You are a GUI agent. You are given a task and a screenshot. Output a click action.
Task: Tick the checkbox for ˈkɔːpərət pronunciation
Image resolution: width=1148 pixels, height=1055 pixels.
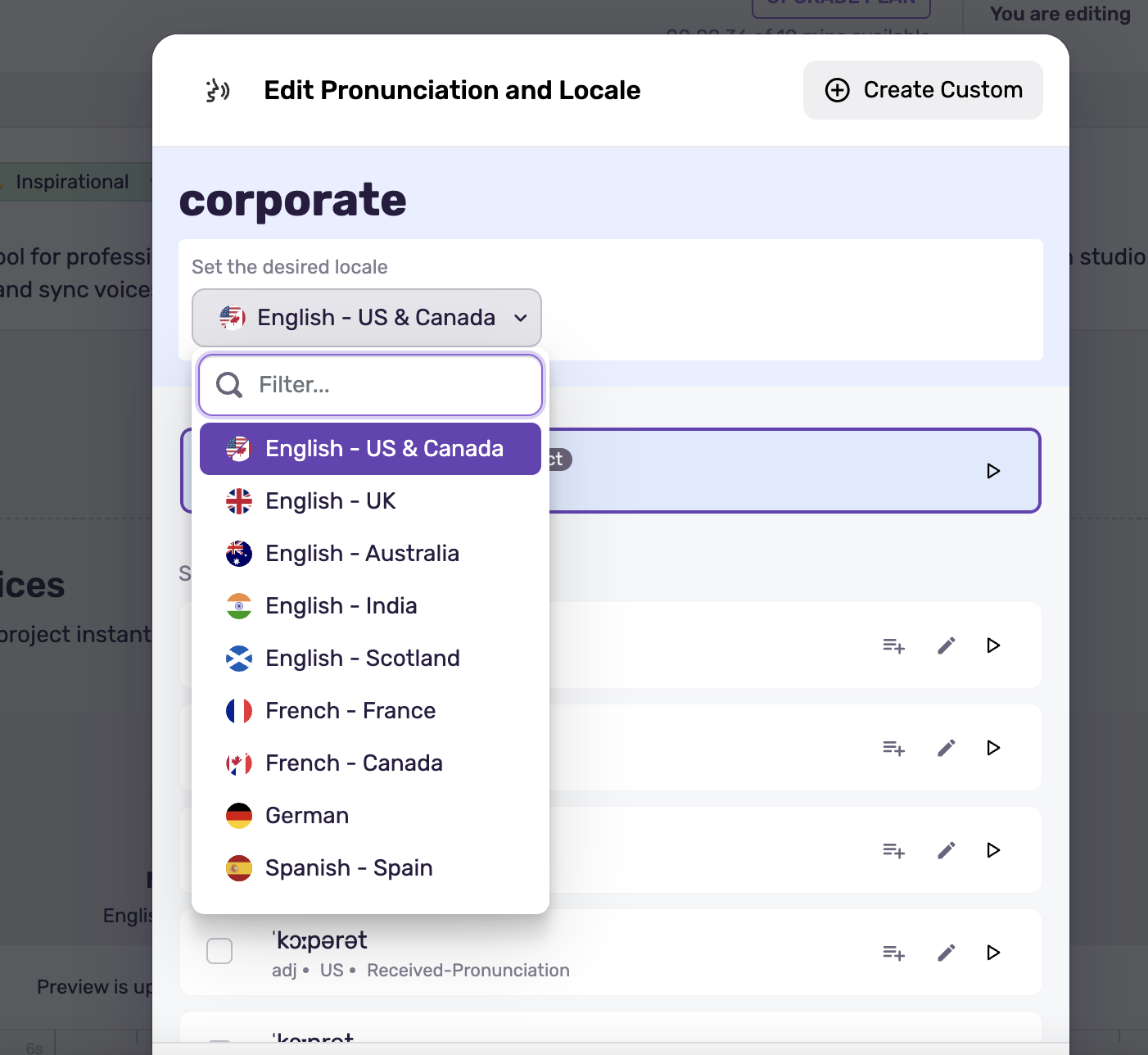[x=219, y=951]
